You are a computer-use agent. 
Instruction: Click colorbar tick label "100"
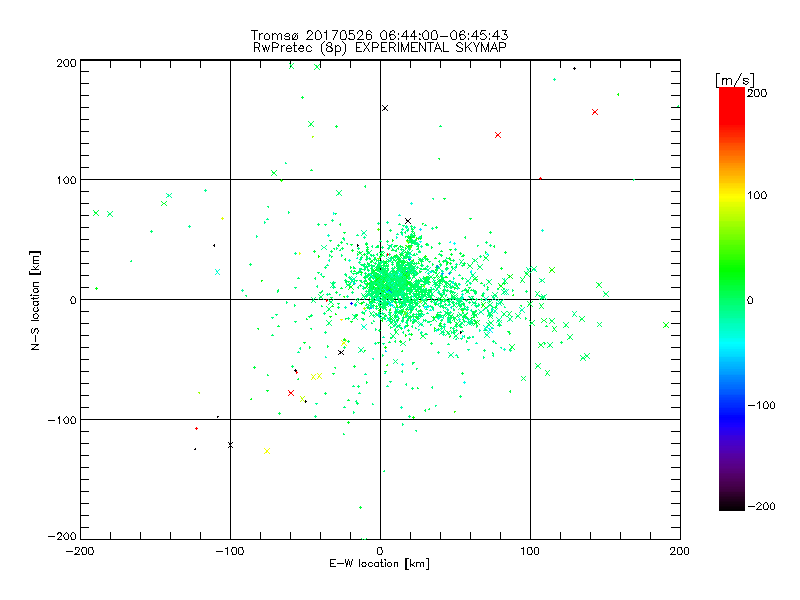(757, 195)
